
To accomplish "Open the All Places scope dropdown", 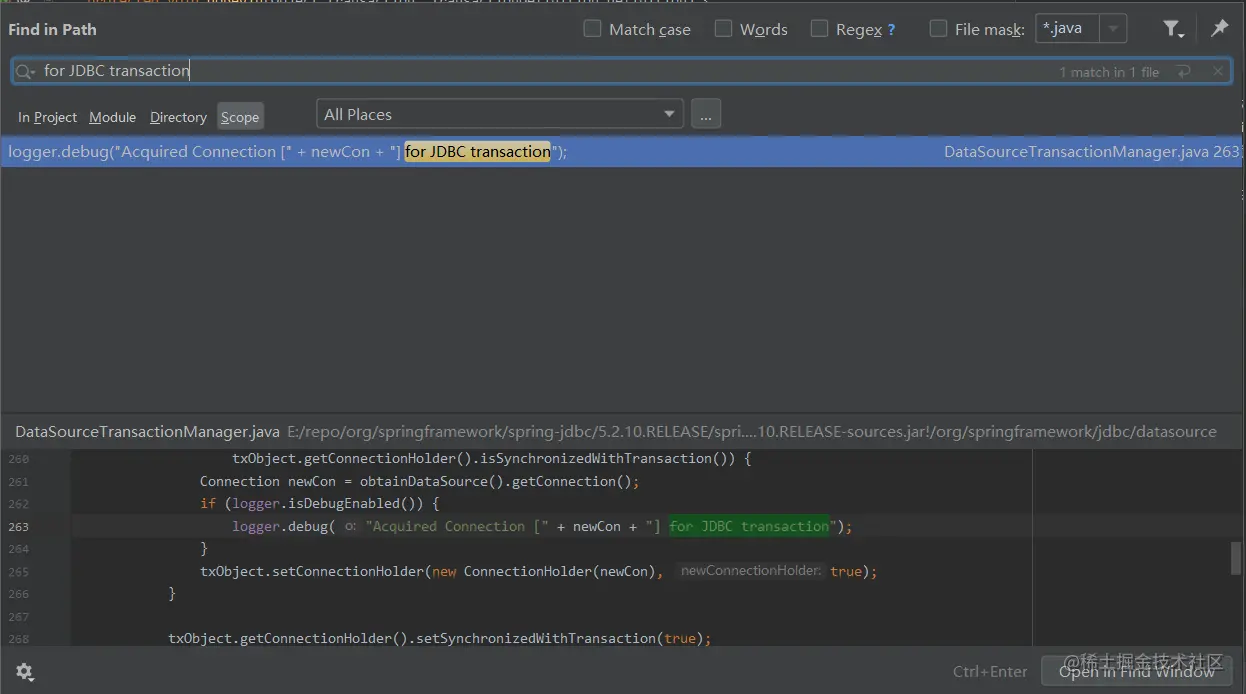I will (x=500, y=114).
